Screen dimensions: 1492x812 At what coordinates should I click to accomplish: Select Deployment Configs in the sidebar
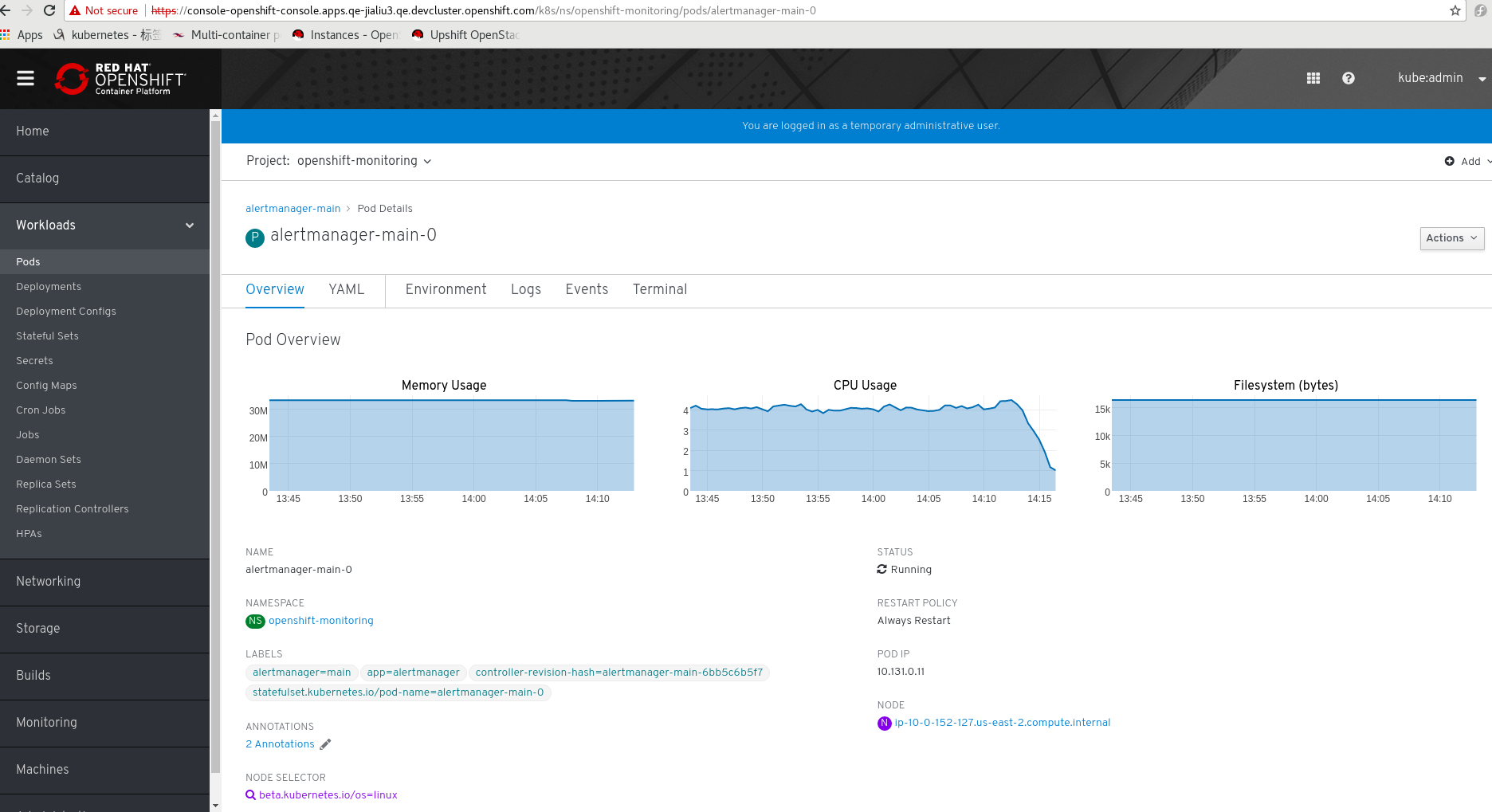104,311
